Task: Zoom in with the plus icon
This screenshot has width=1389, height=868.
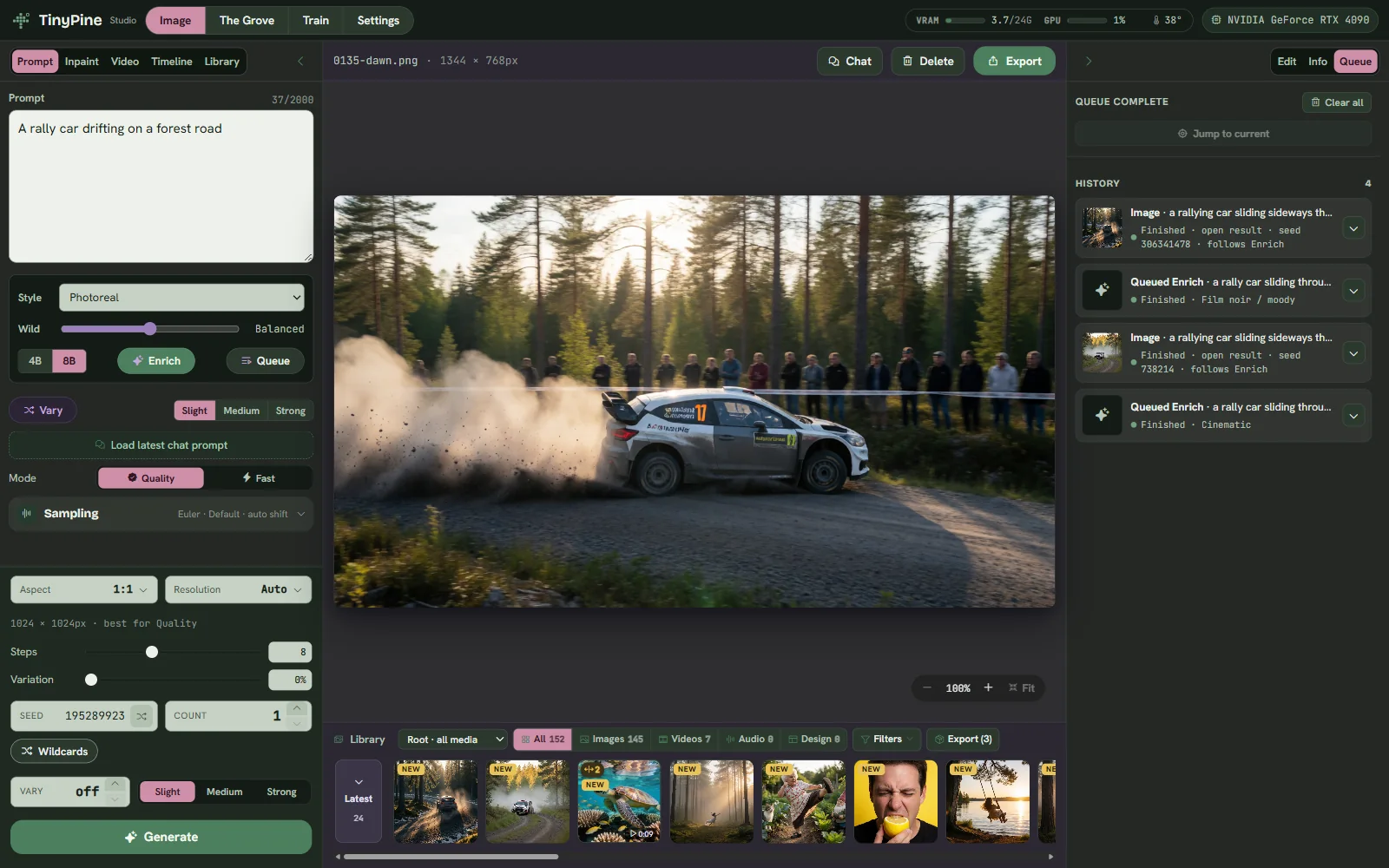Action: [x=988, y=687]
